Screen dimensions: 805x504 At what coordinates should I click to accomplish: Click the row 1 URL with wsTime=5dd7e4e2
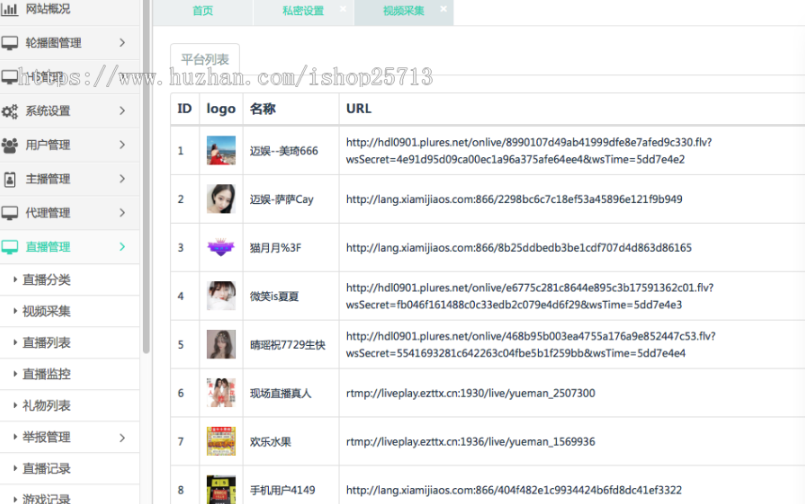click(529, 151)
